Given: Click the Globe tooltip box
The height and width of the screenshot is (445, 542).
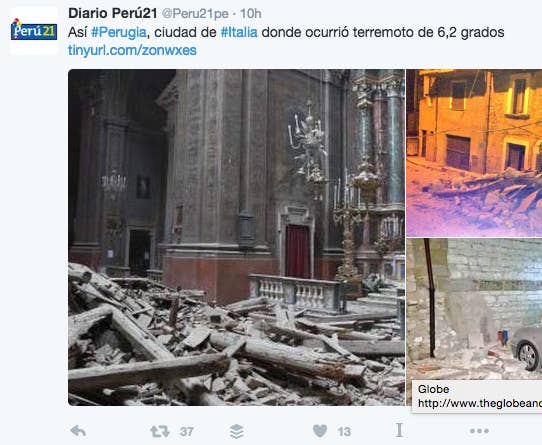Looking at the screenshot, I should [x=477, y=396].
